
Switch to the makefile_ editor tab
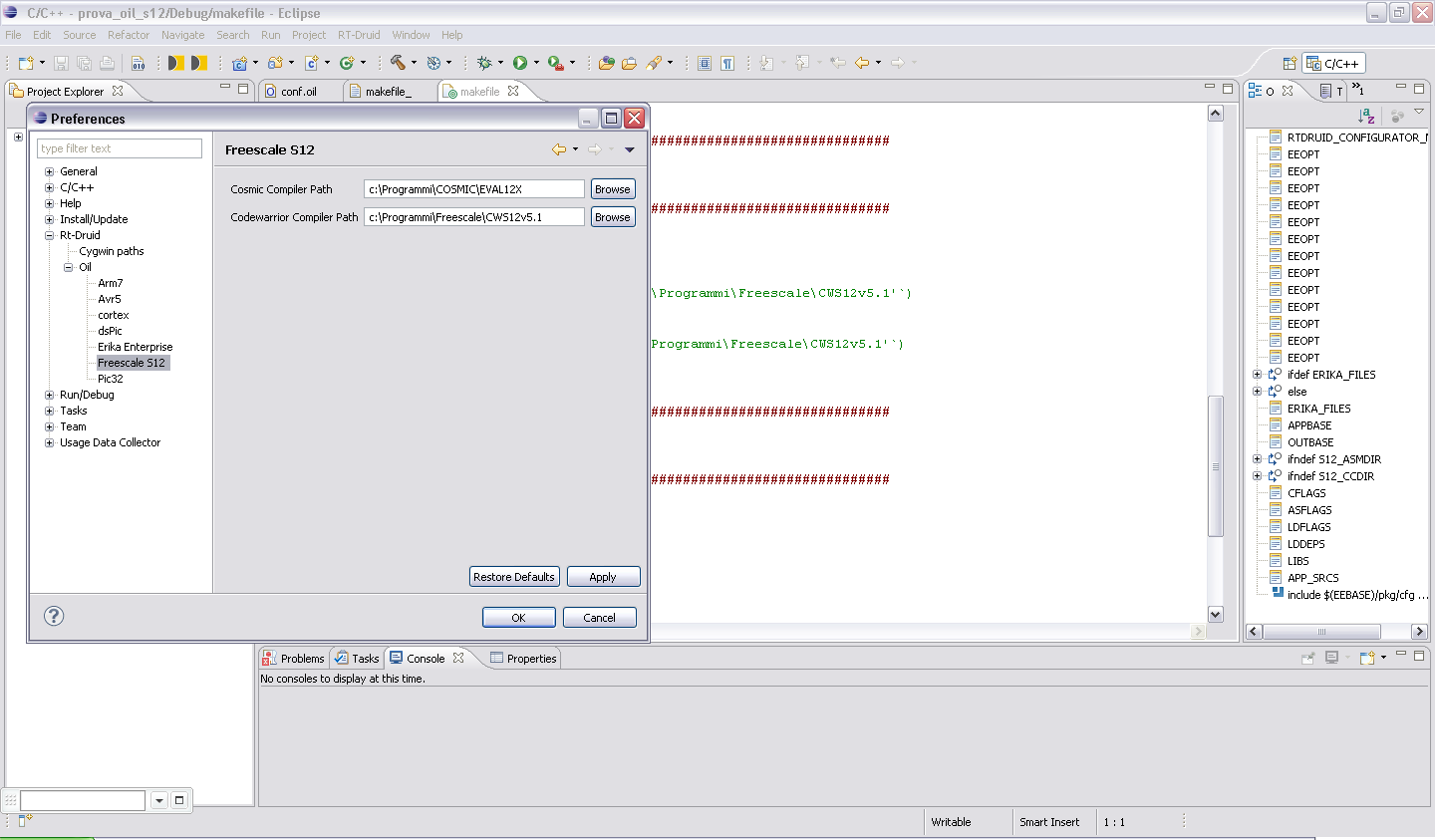pos(388,91)
